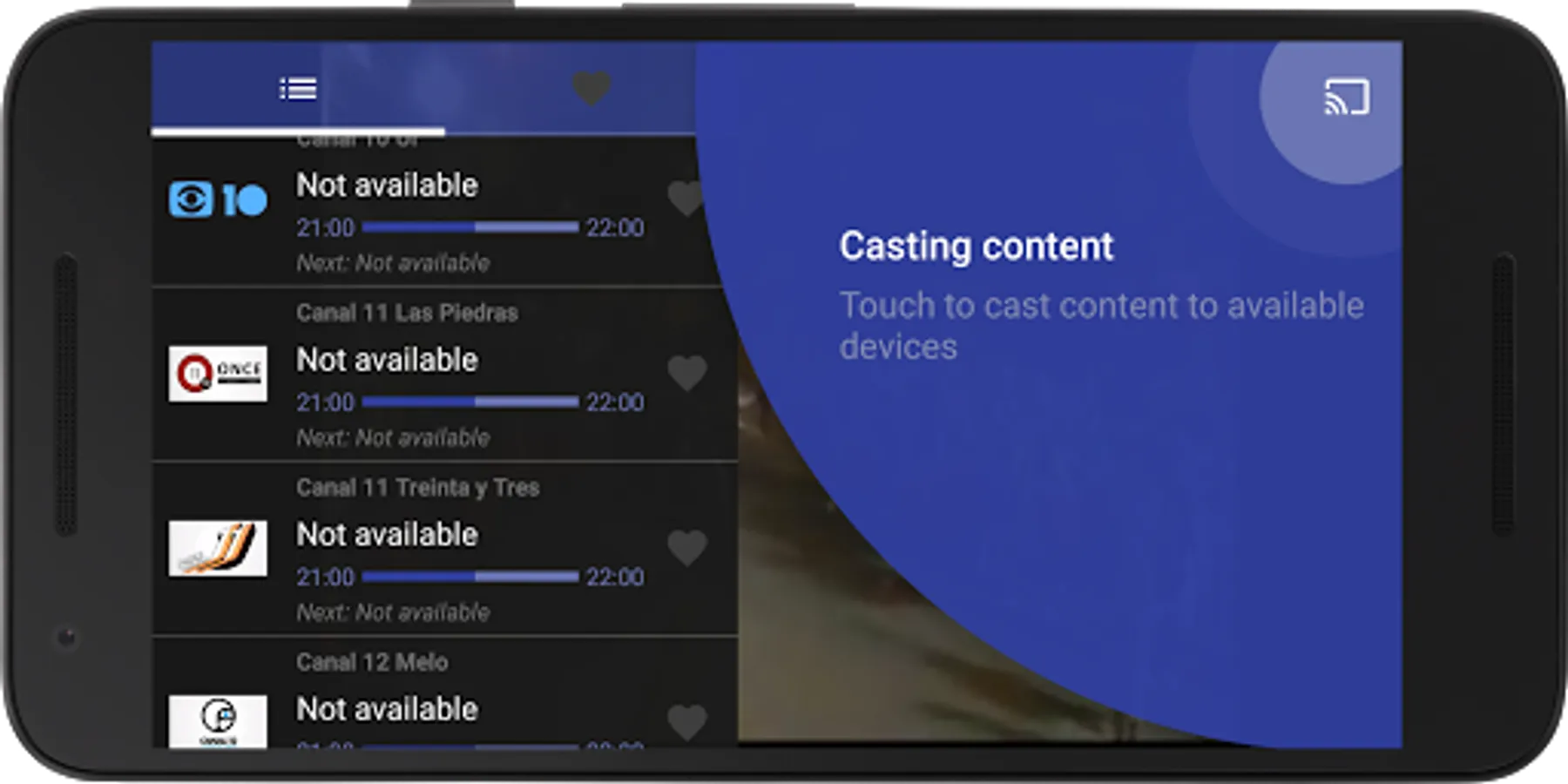This screenshot has width=1568, height=784.
Task: Tap the cast to device icon
Action: (x=1347, y=97)
